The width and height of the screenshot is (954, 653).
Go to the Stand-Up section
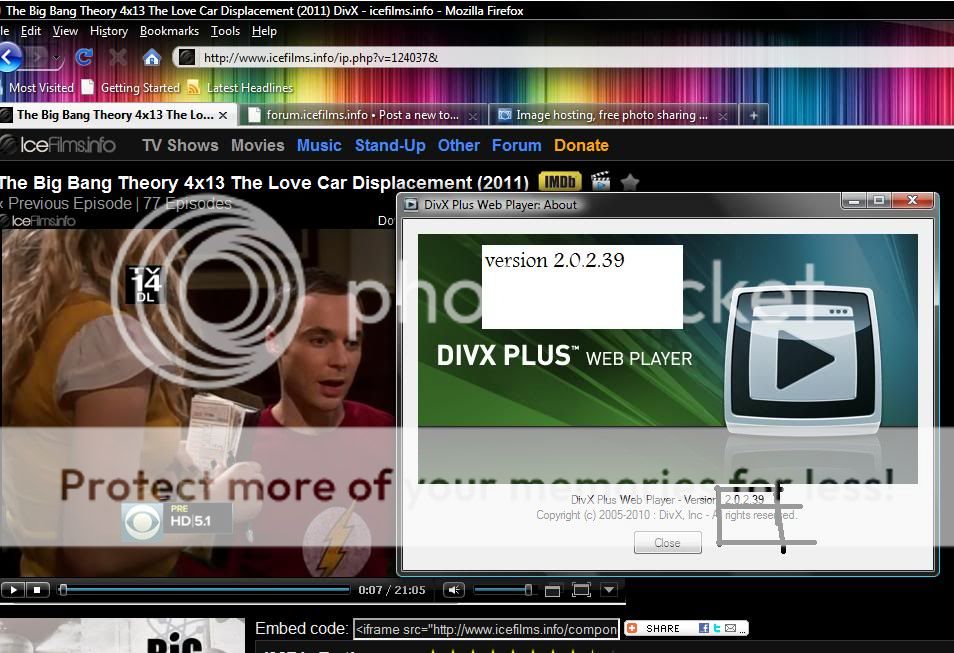pyautogui.click(x=390, y=145)
